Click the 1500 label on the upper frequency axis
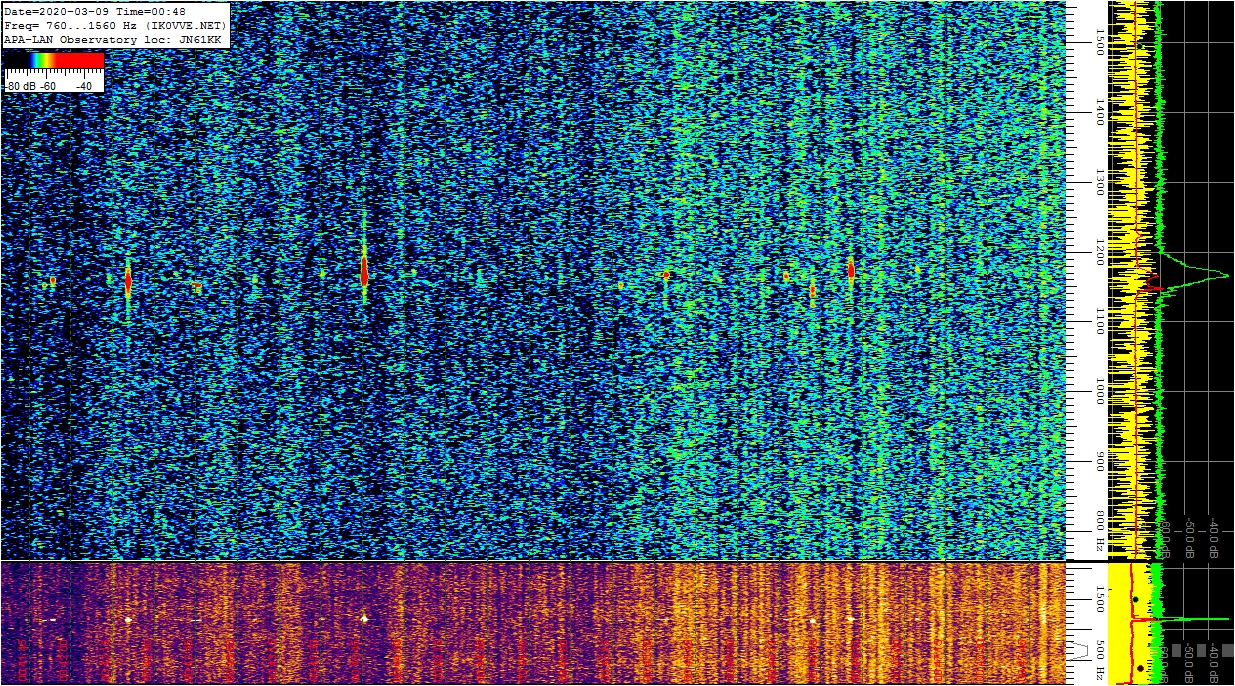1235x686 pixels. tap(1100, 42)
